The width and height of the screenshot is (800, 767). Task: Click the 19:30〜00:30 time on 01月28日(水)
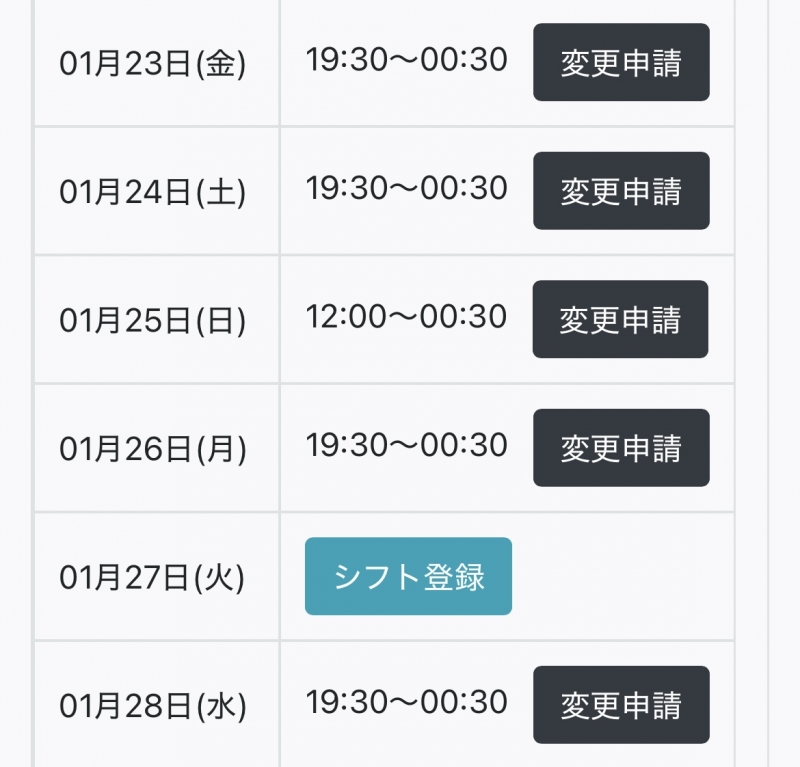pyautogui.click(x=406, y=702)
